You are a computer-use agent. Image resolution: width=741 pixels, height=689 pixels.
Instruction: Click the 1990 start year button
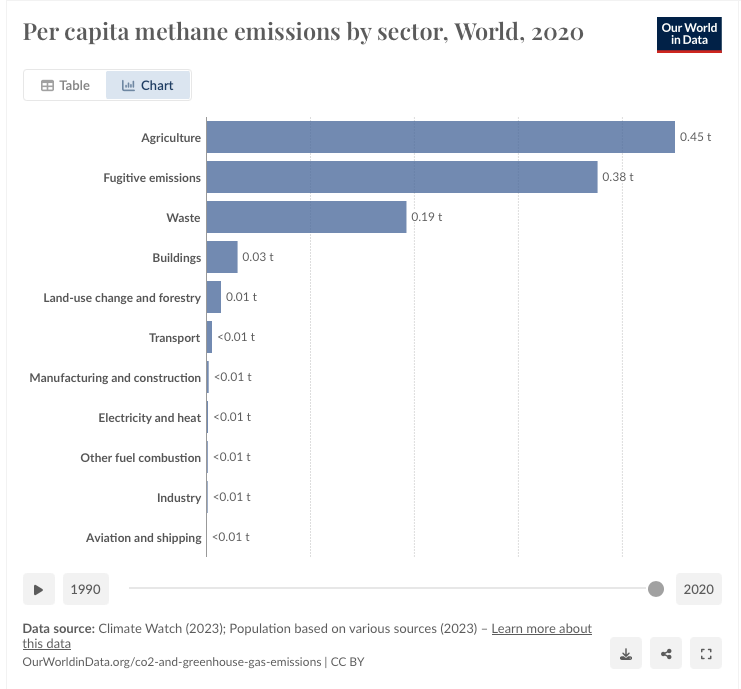pos(86,589)
